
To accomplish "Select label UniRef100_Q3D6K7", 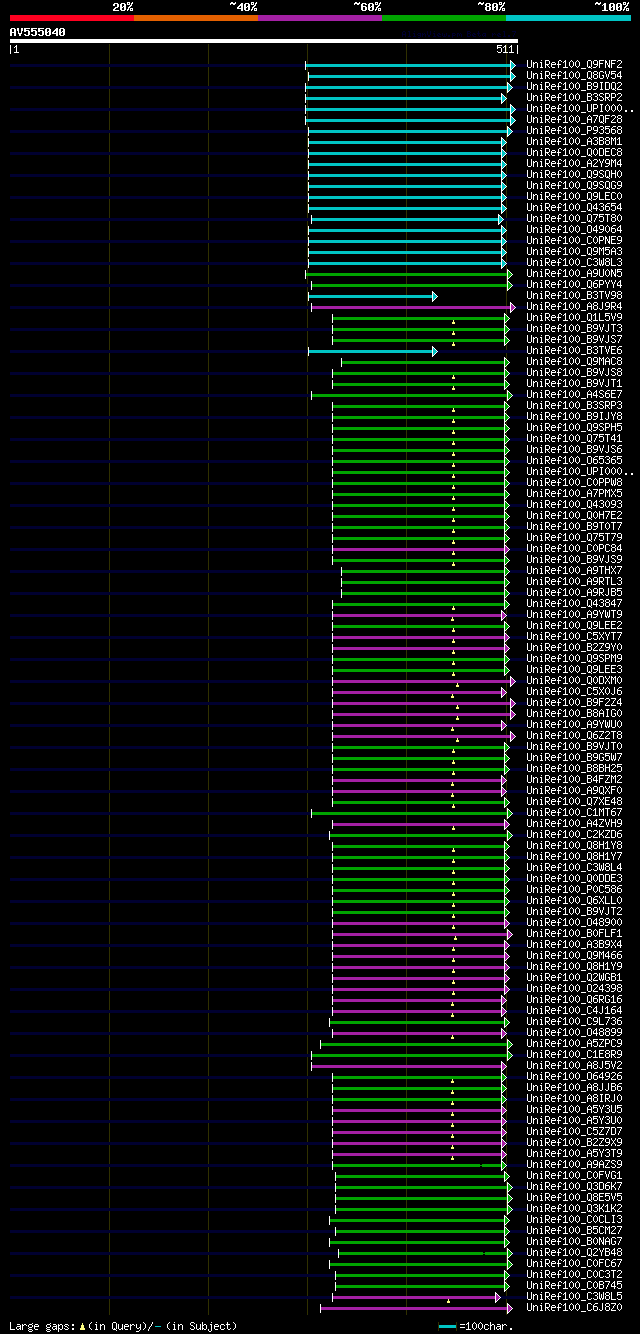I will (575, 1186).
